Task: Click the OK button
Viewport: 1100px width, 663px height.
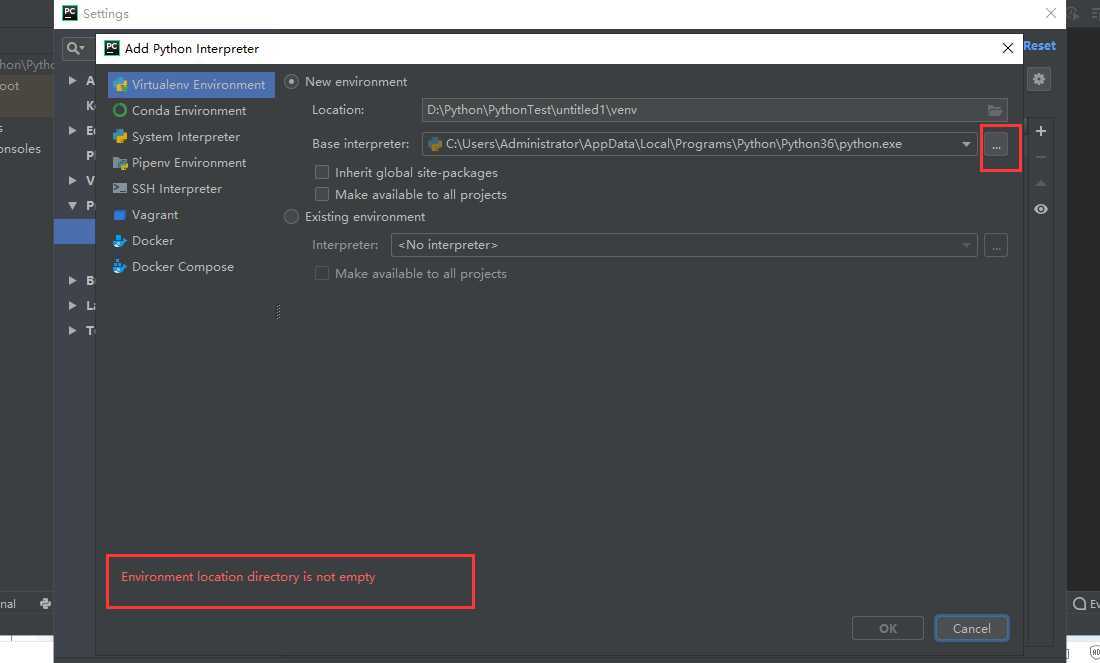Action: coord(887,629)
